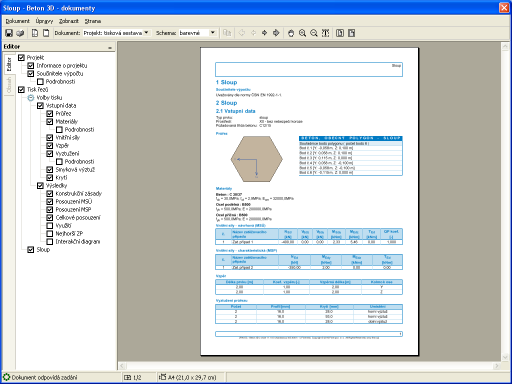The height and width of the screenshot is (384, 512).
Task: Switch to the Obsah vertical side tab
Action: (x=9, y=85)
